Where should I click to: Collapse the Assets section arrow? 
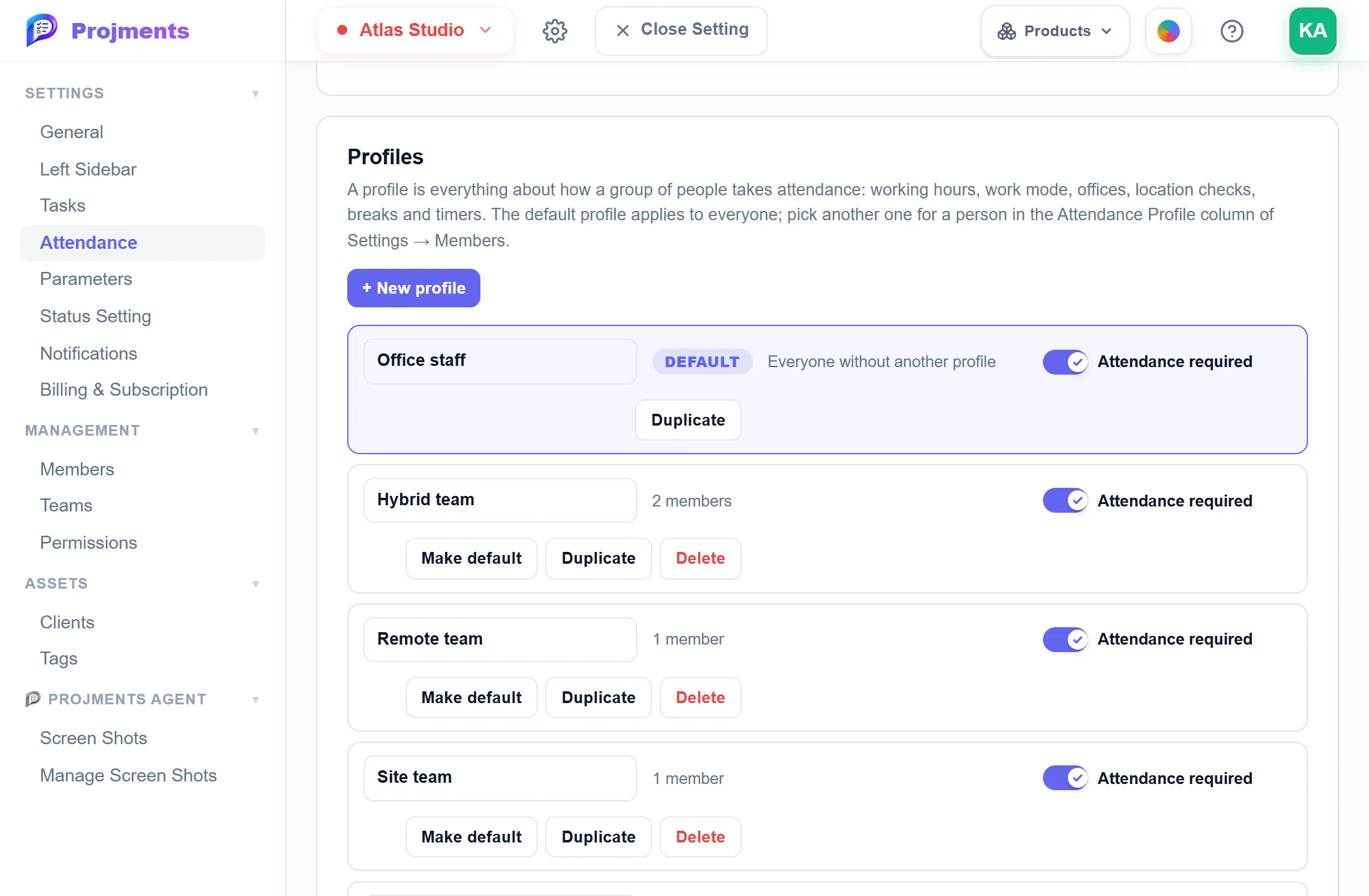click(255, 584)
